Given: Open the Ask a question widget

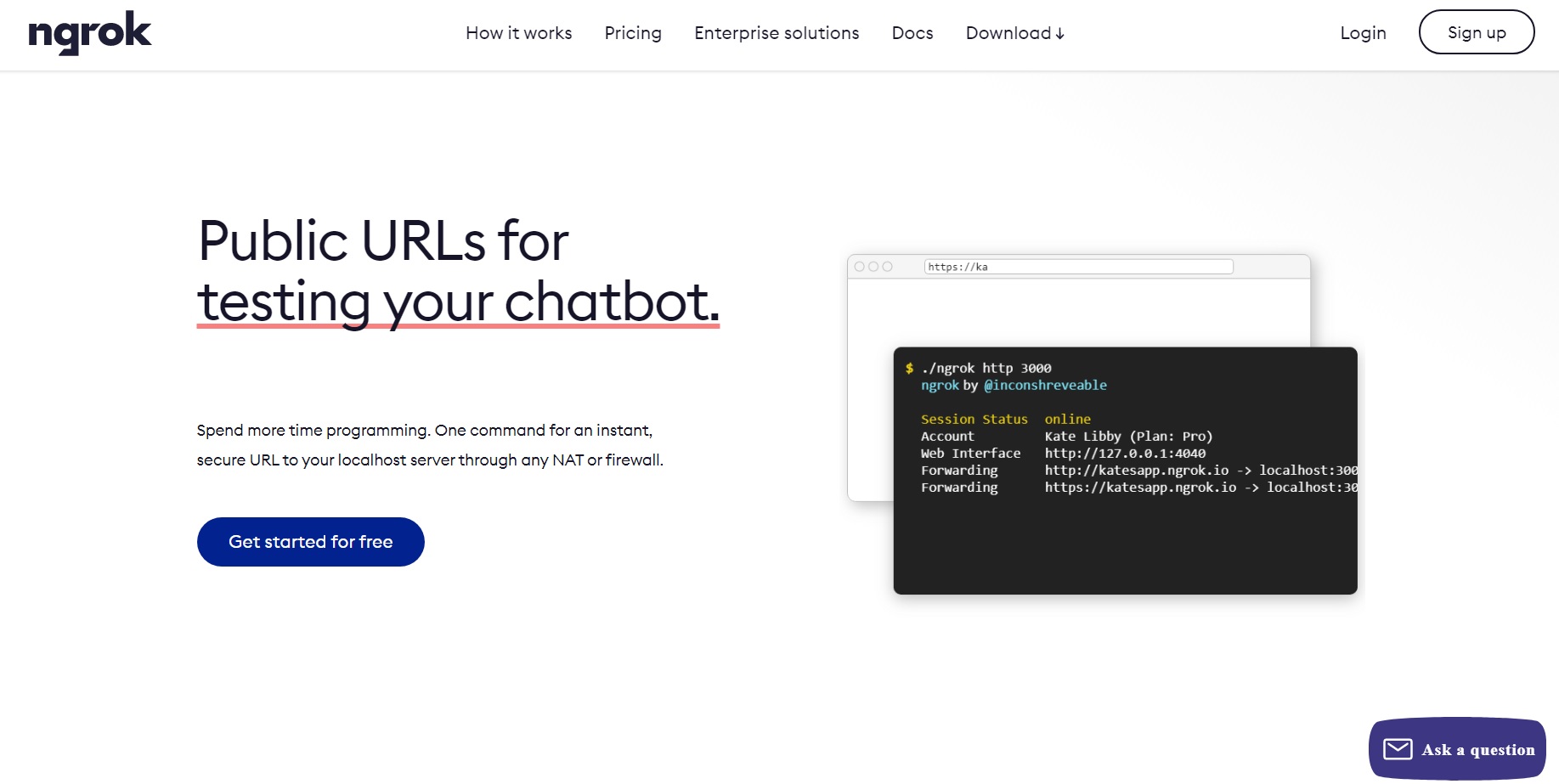Looking at the screenshot, I should [x=1457, y=749].
